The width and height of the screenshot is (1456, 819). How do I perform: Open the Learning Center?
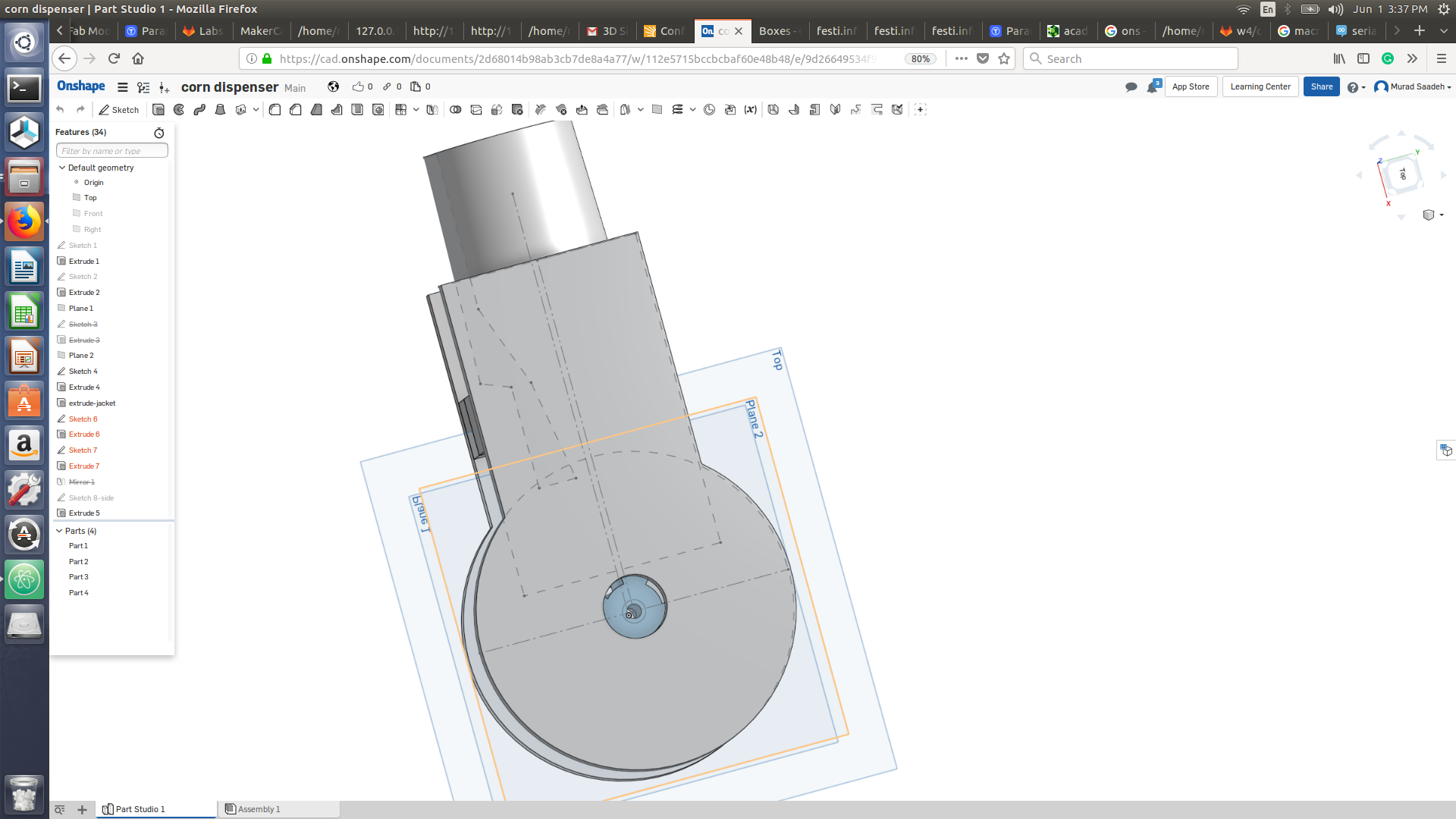click(1260, 87)
